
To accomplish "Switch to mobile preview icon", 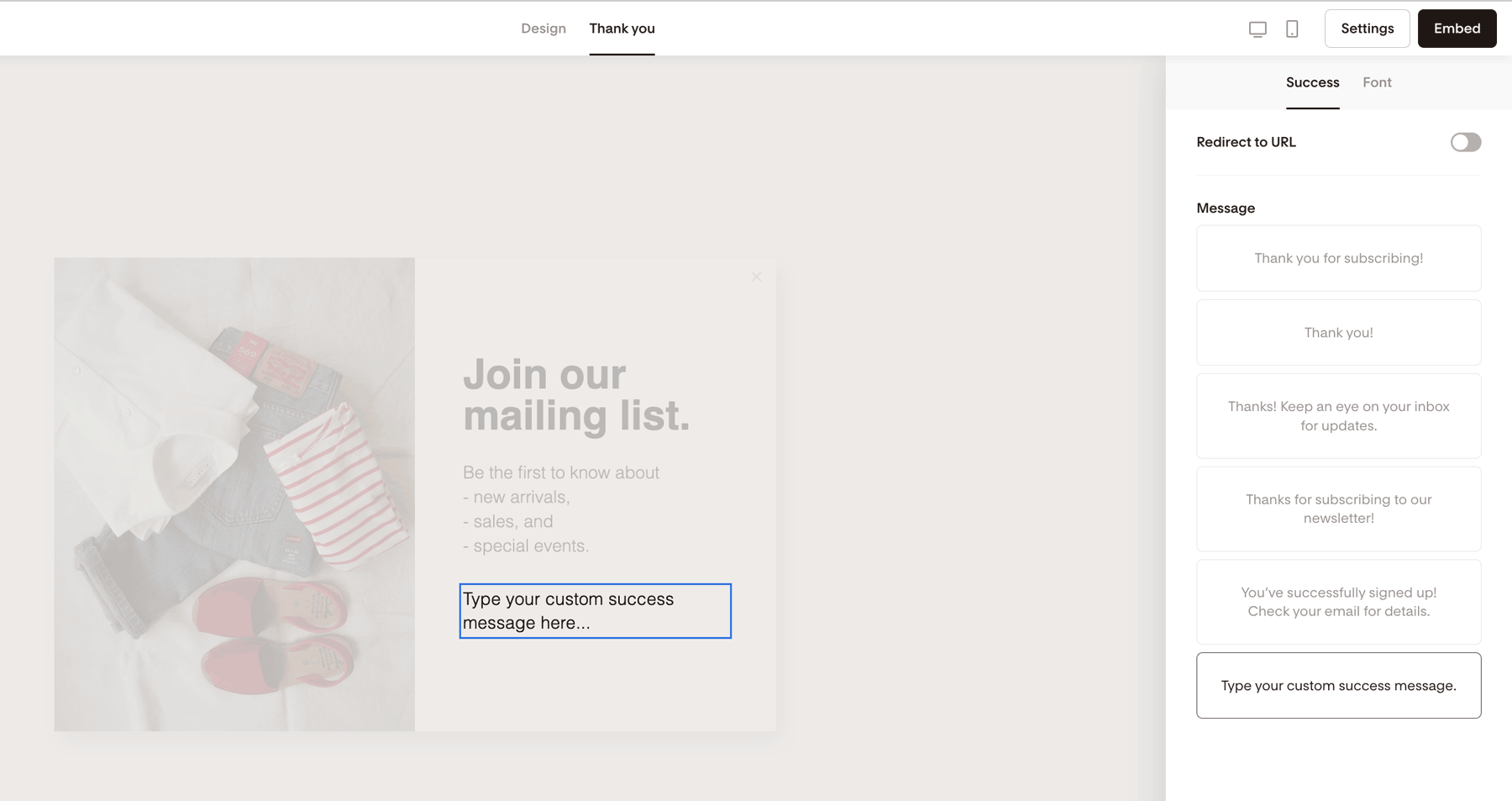I will coord(1292,29).
